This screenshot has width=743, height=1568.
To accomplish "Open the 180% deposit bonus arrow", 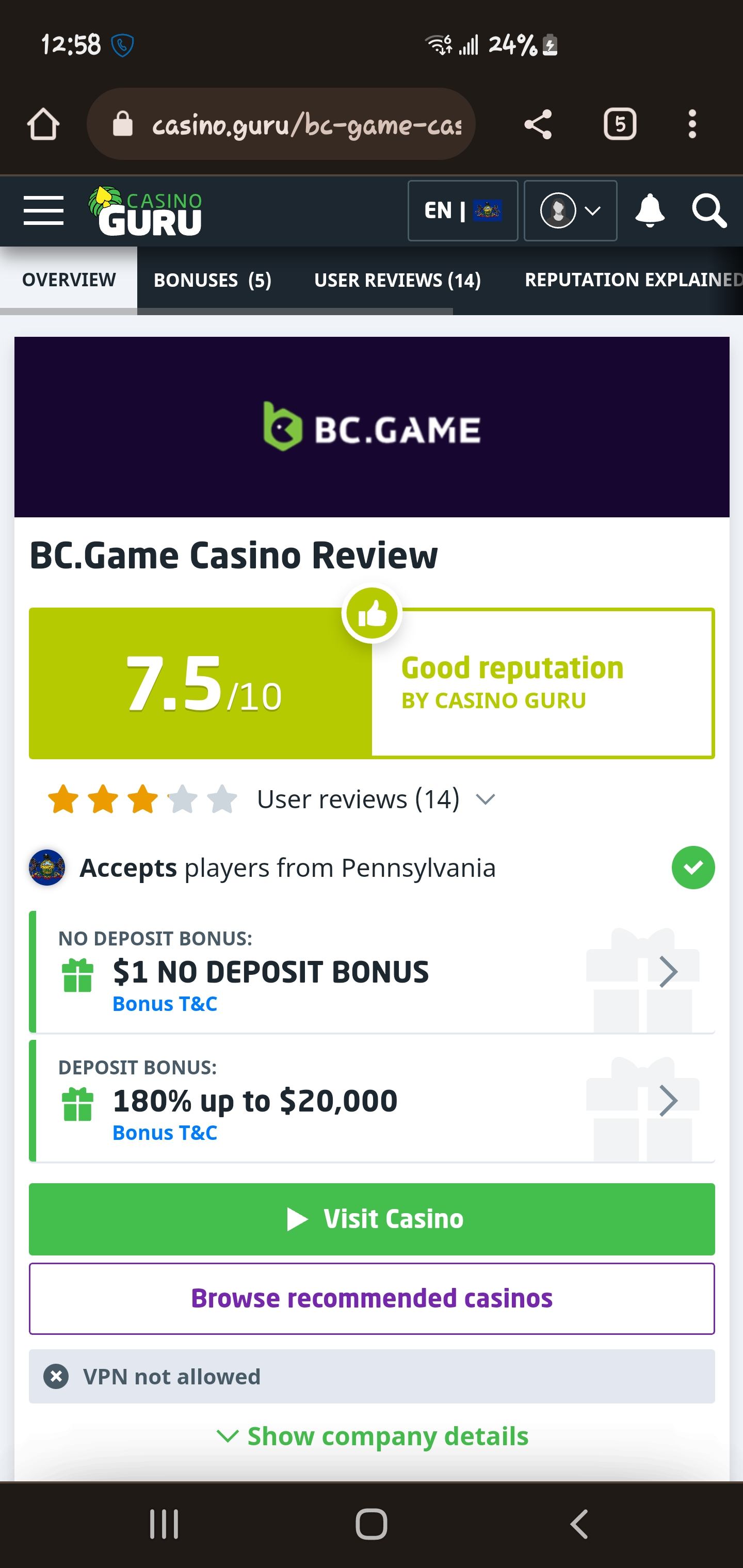I will (668, 1101).
